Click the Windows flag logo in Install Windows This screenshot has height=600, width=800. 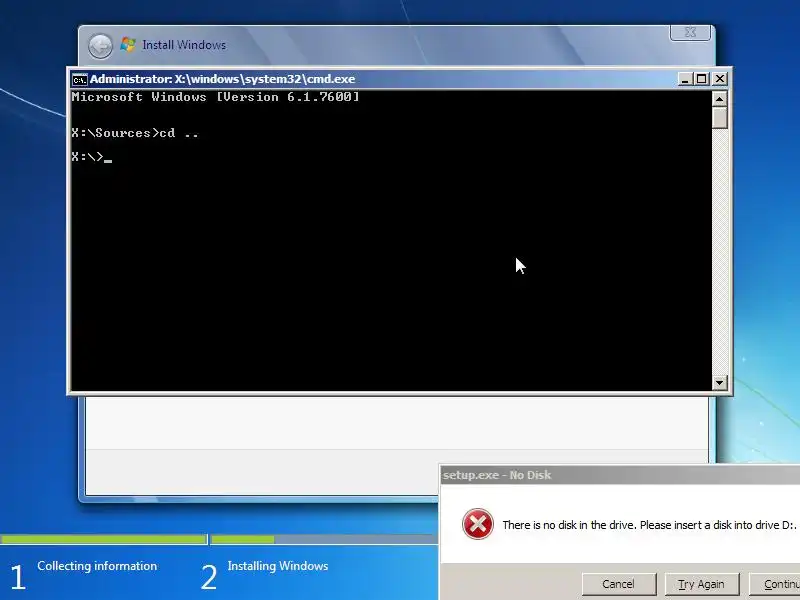coord(128,45)
